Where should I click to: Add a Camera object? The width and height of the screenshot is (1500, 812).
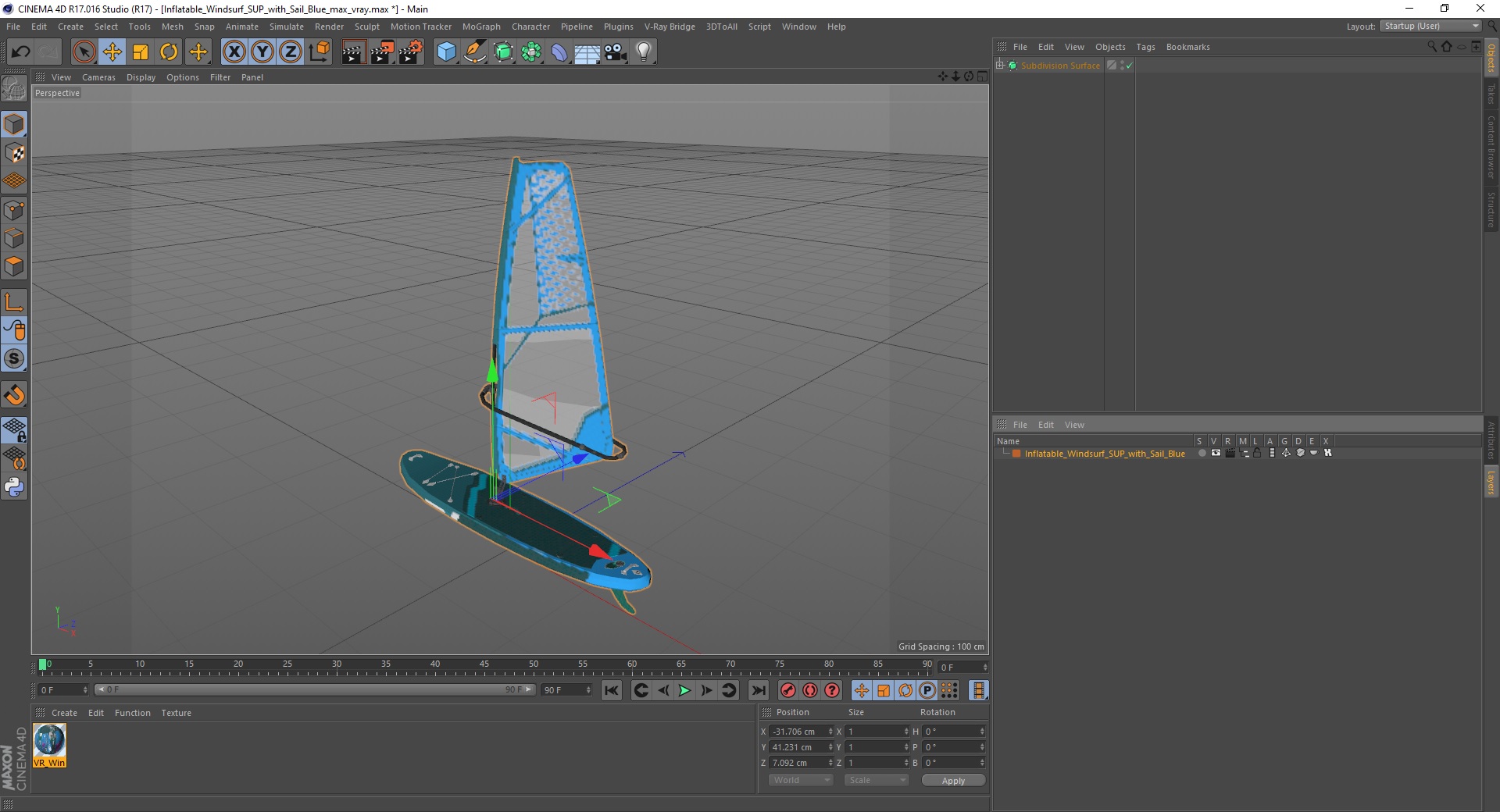coord(616,52)
